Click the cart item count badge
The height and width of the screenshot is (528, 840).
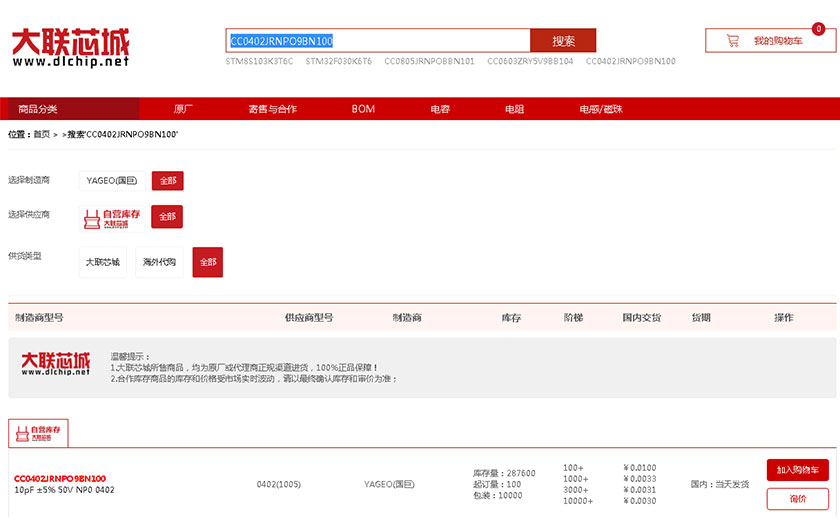coord(818,29)
